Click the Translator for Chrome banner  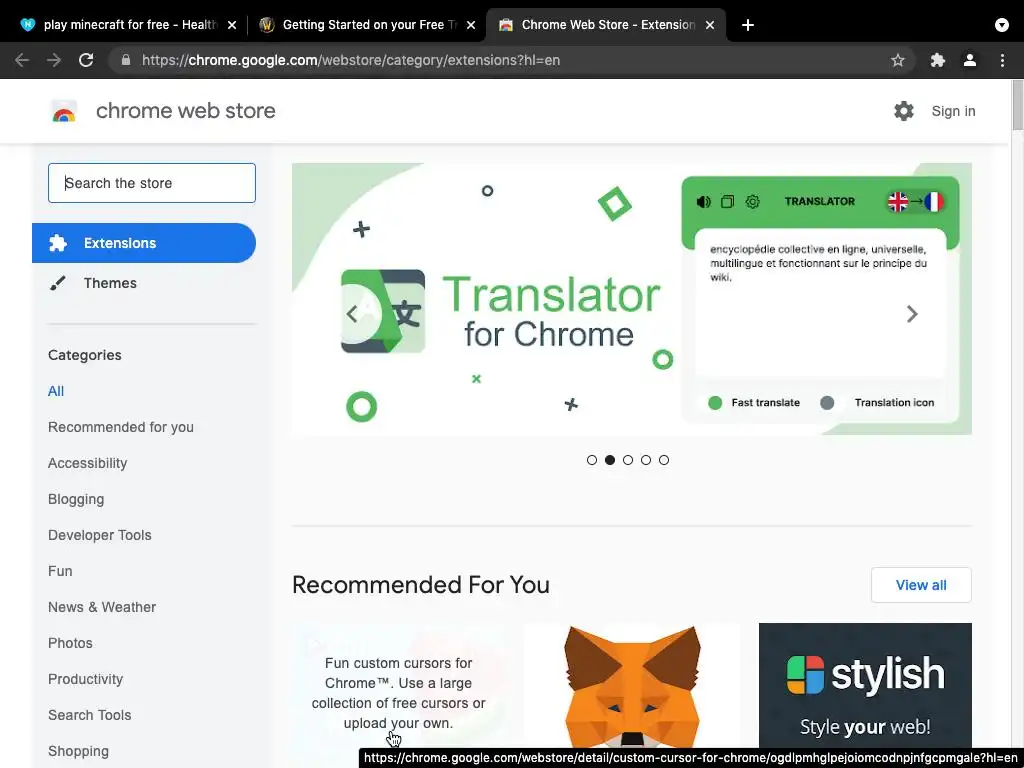tap(632, 299)
